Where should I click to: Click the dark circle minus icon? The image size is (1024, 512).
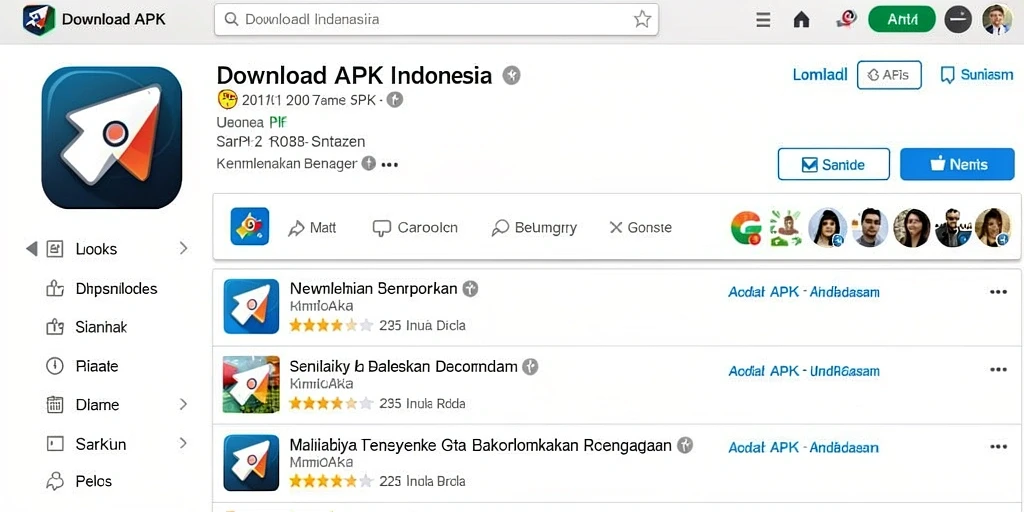tap(958, 20)
